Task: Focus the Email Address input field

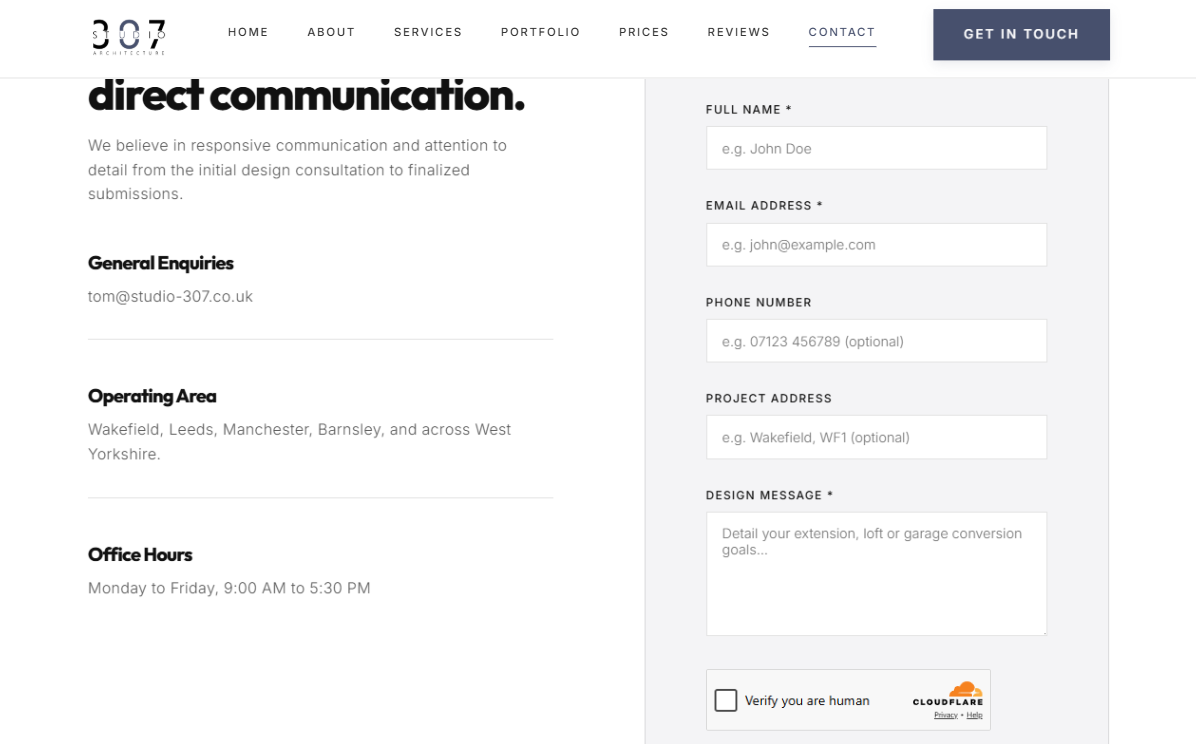Action: coord(876,245)
